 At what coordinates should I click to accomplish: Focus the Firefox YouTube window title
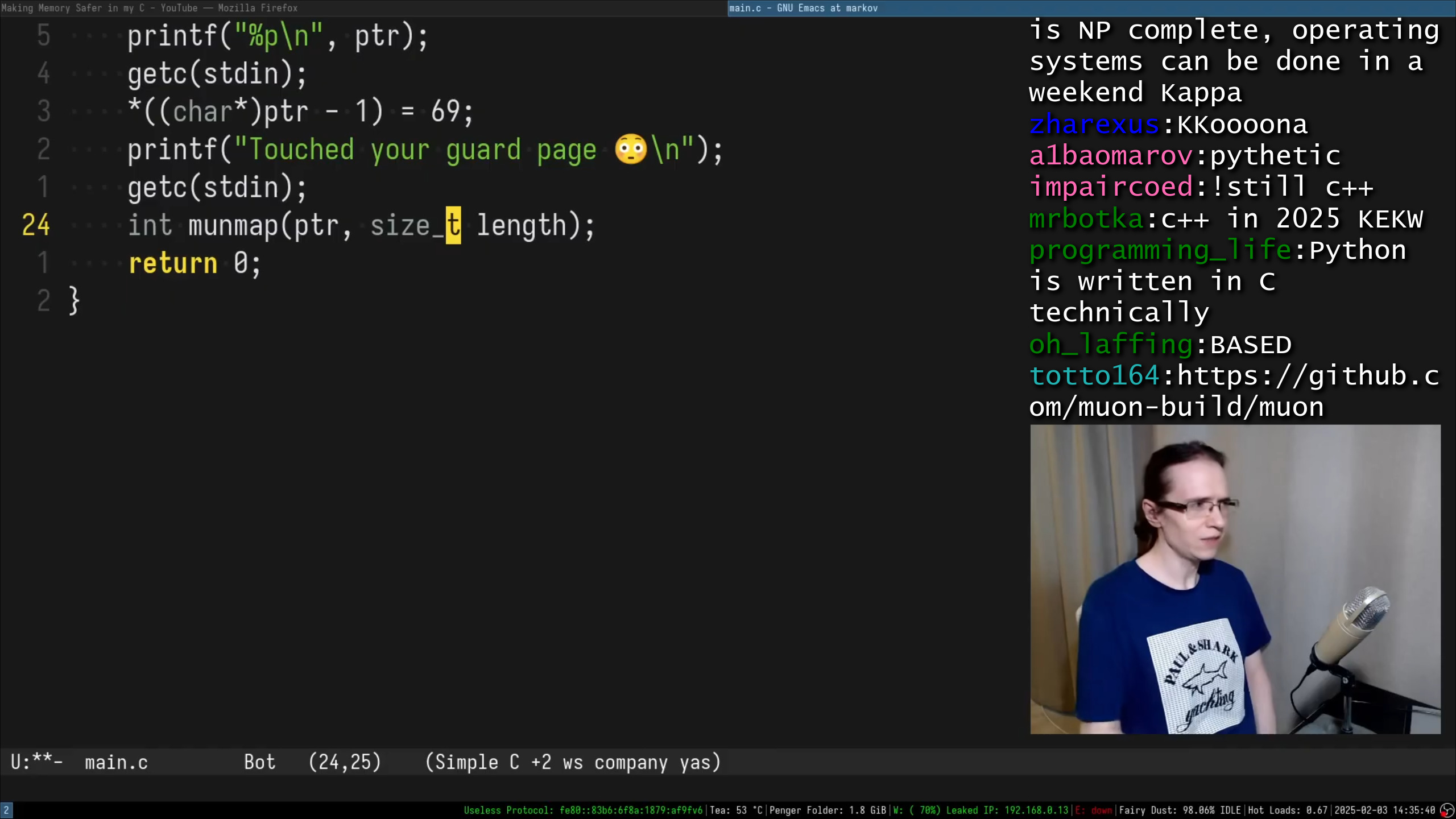click(x=149, y=8)
